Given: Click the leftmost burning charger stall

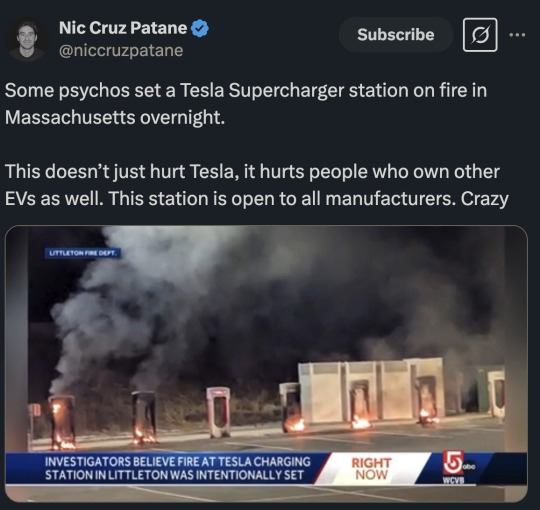Looking at the screenshot, I should (62, 422).
